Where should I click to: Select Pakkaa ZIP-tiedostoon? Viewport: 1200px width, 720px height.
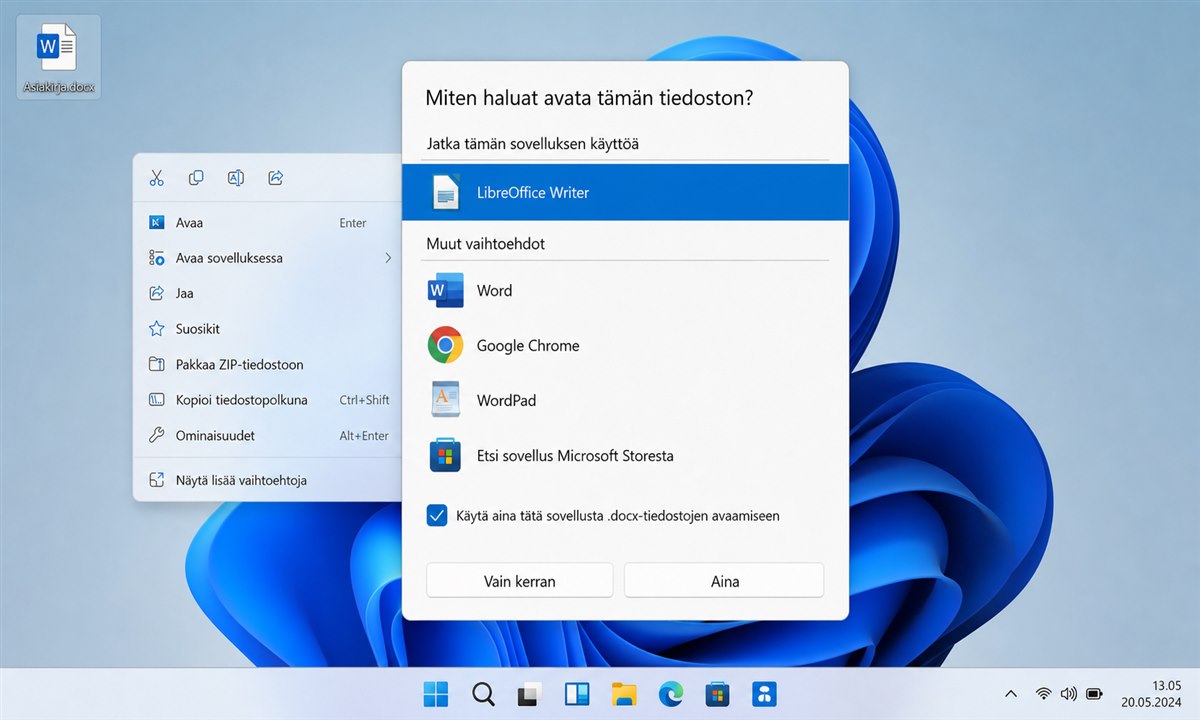pyautogui.click(x=268, y=364)
